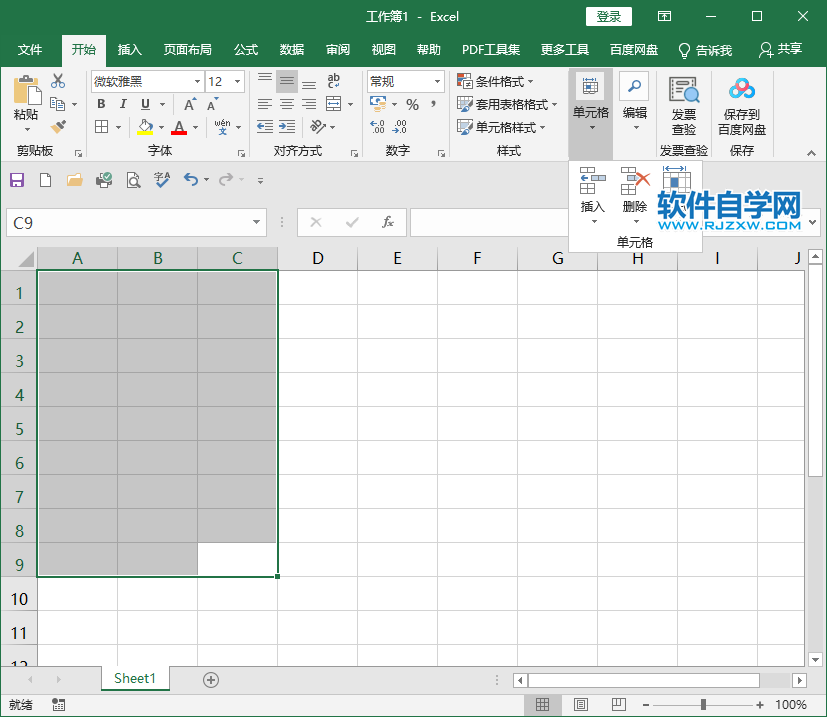
Task: Click the percent style icon
Action: [412, 104]
